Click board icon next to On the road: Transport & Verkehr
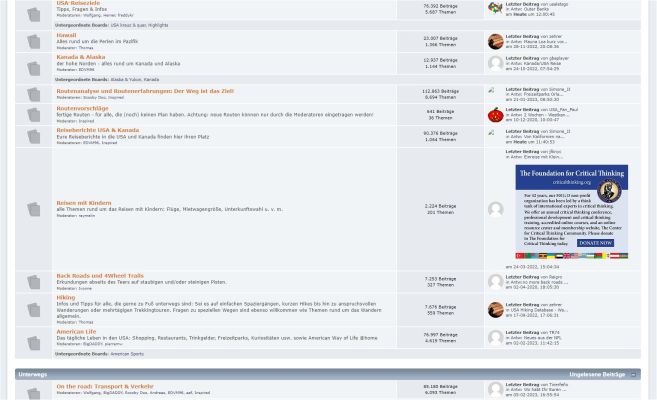Viewport: 657px width, 400px height. tap(34, 393)
